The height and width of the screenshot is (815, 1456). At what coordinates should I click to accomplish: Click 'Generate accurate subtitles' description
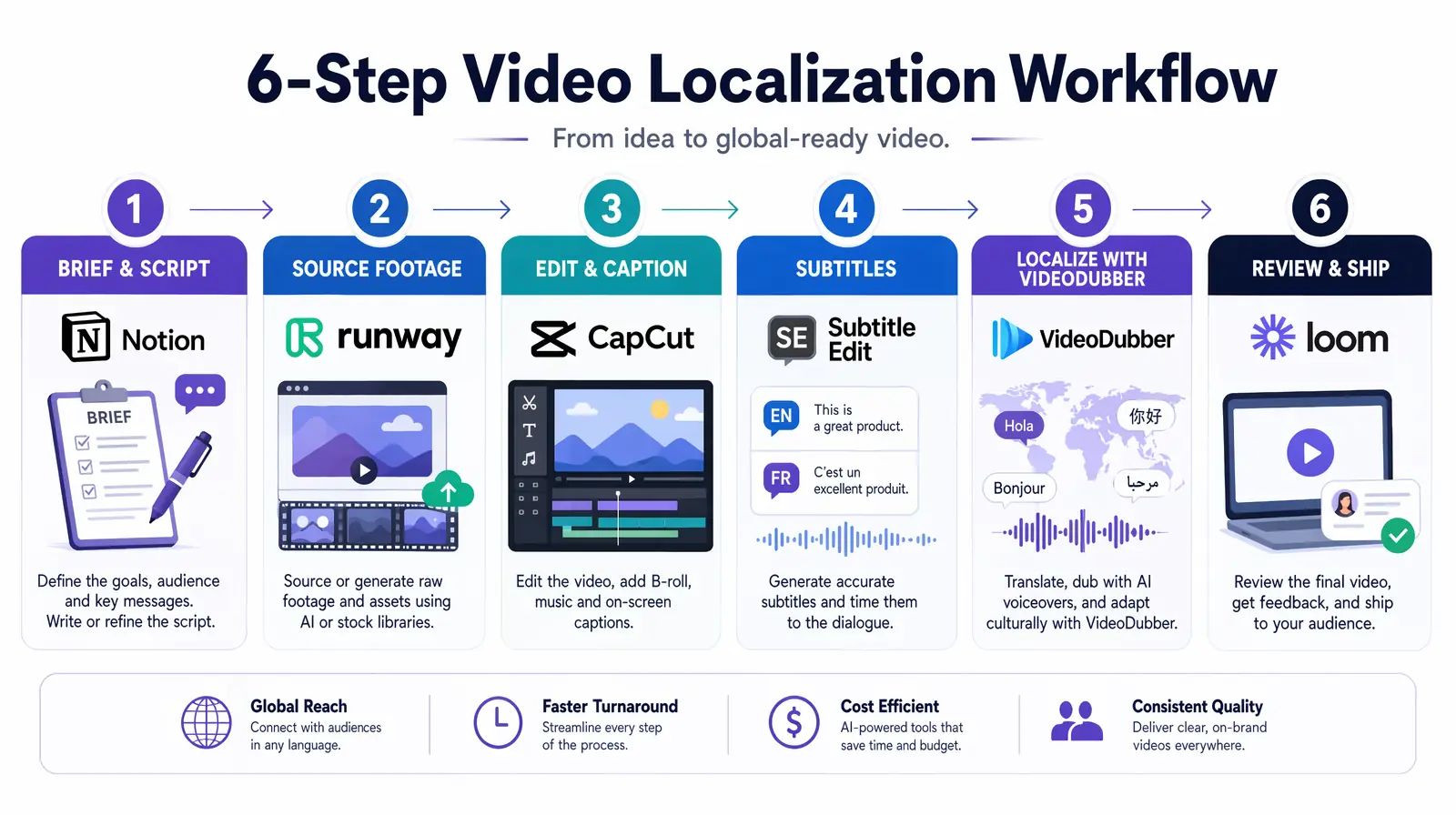[x=839, y=601]
